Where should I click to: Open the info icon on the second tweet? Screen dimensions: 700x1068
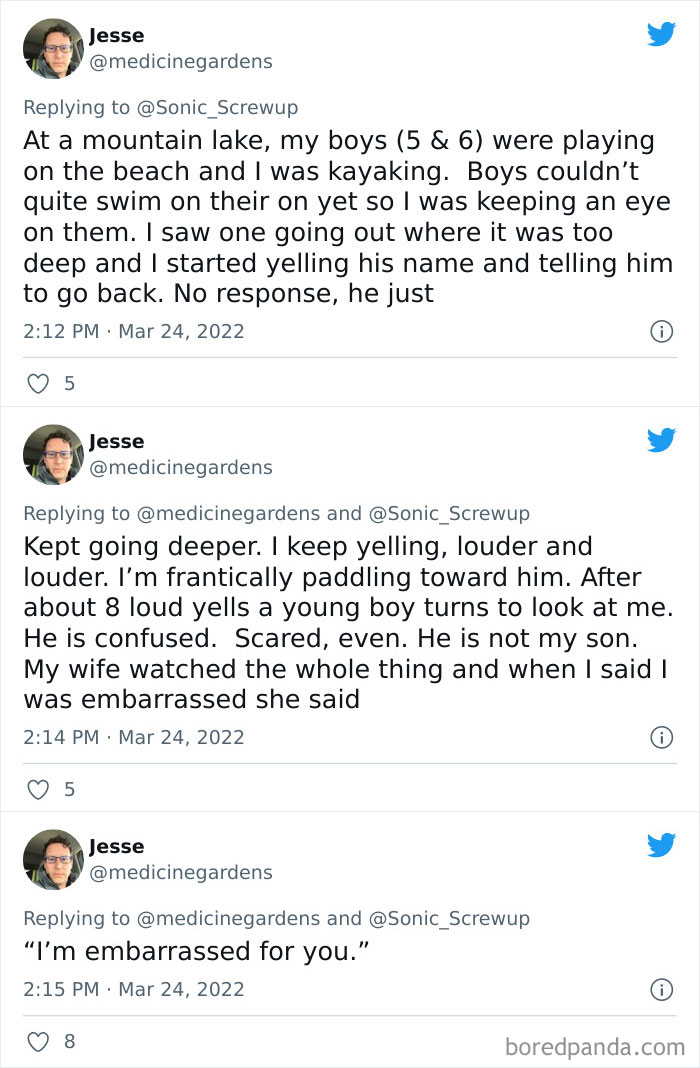(x=662, y=737)
